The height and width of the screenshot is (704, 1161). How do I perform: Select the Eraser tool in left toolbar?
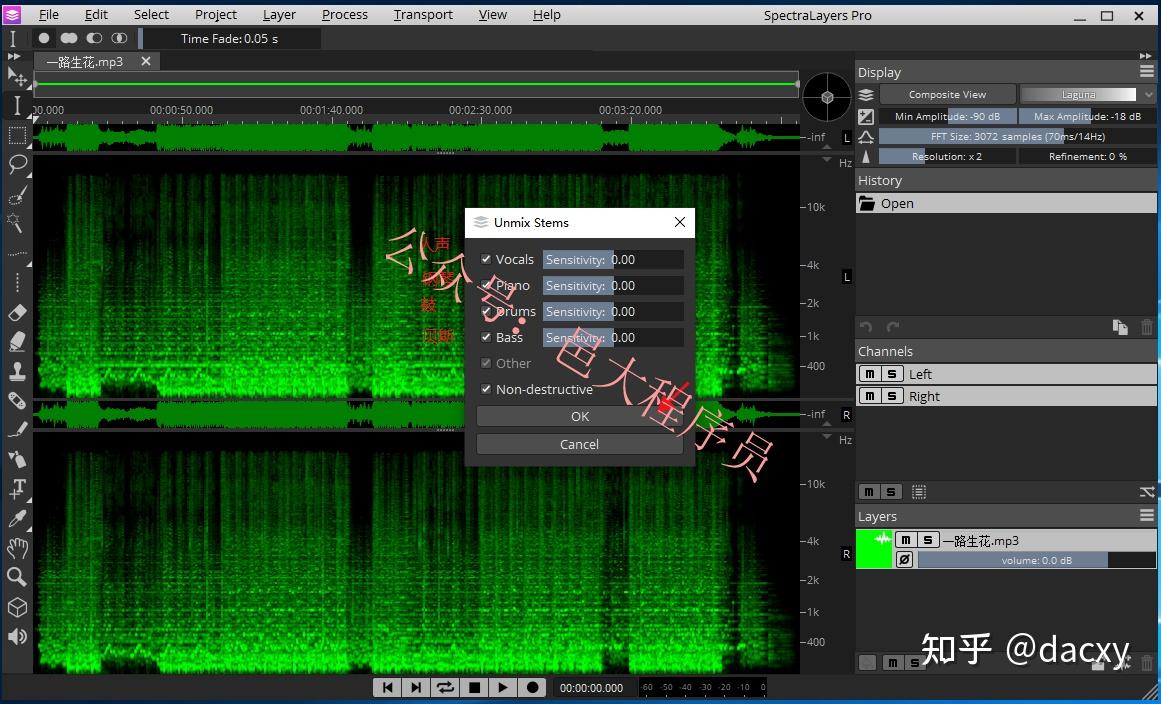(16, 313)
